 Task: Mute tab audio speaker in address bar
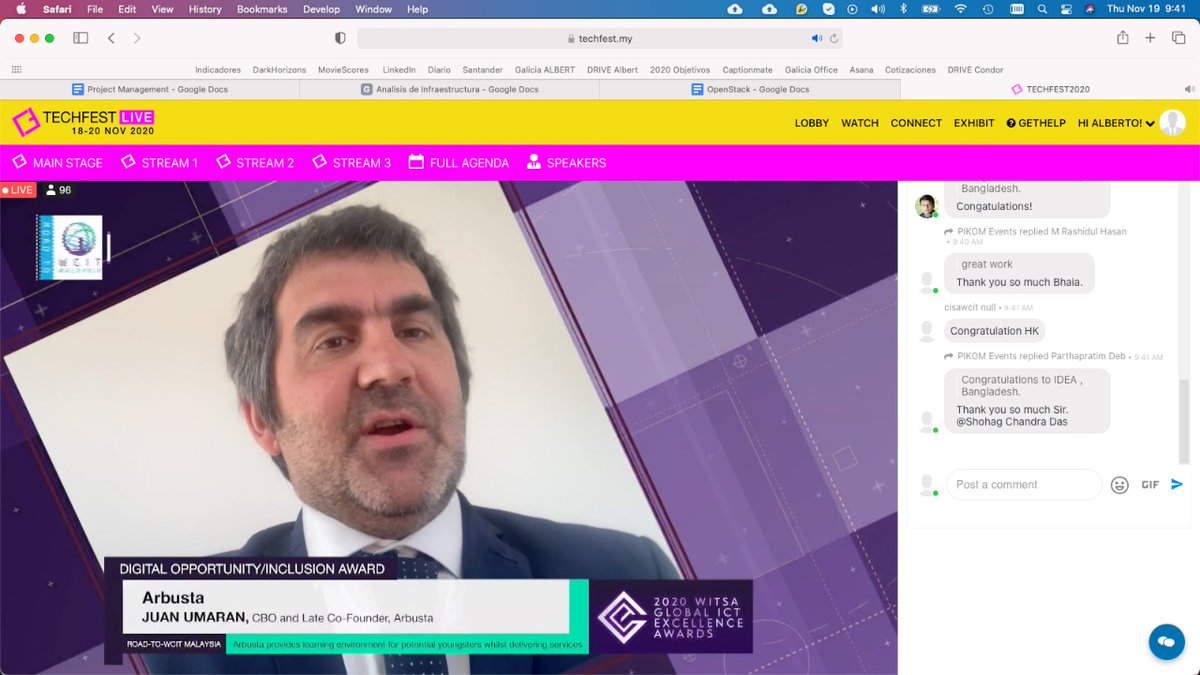[817, 38]
